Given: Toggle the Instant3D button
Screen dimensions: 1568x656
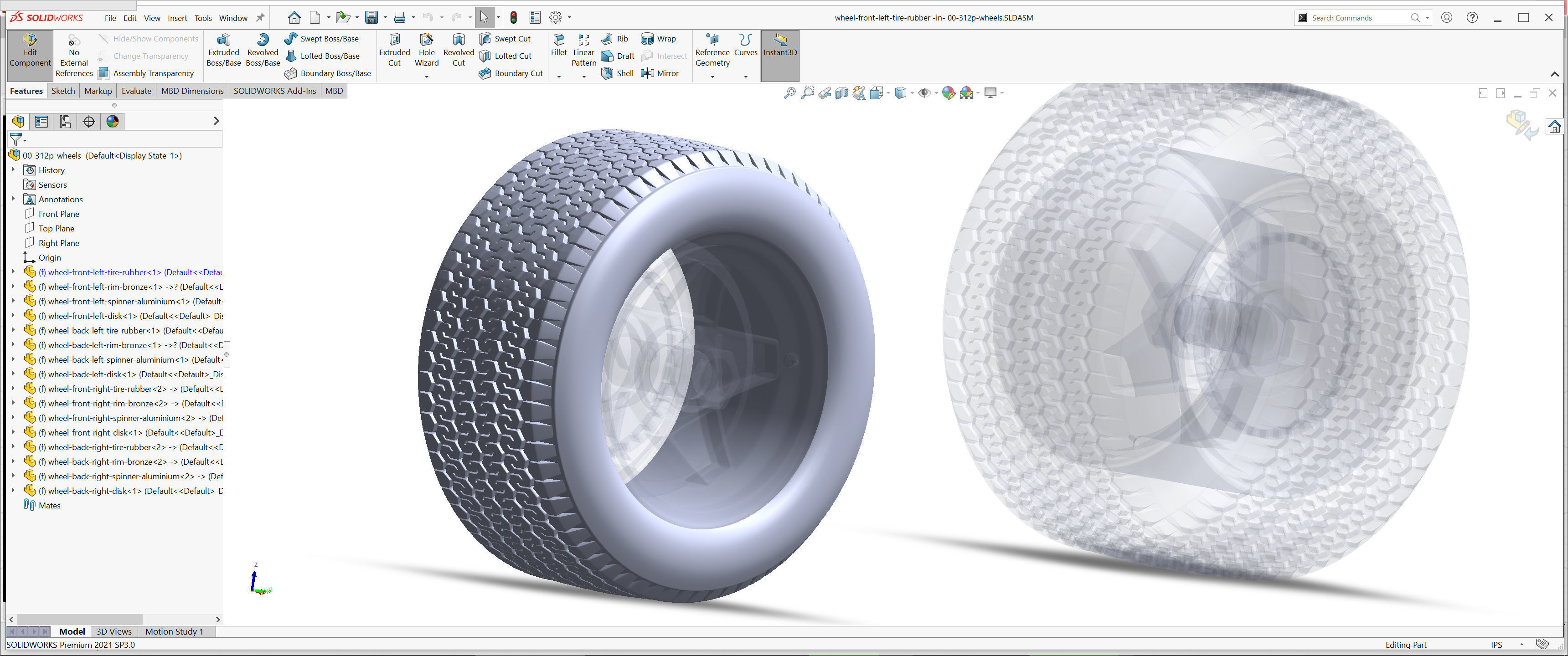Looking at the screenshot, I should point(779,46).
